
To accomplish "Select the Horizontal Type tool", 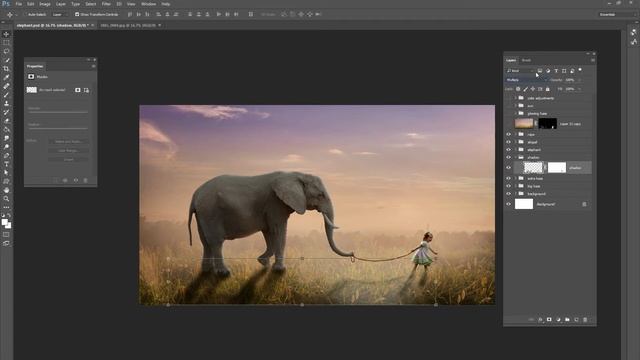I will 6,164.
